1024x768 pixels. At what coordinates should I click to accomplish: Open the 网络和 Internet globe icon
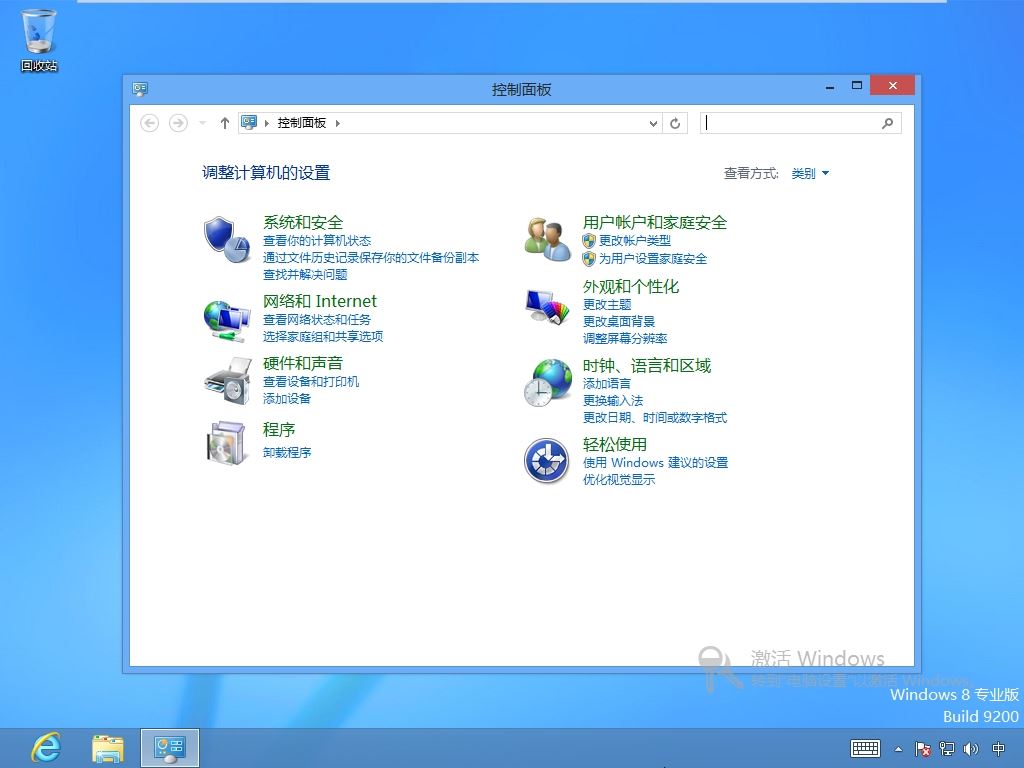click(227, 321)
